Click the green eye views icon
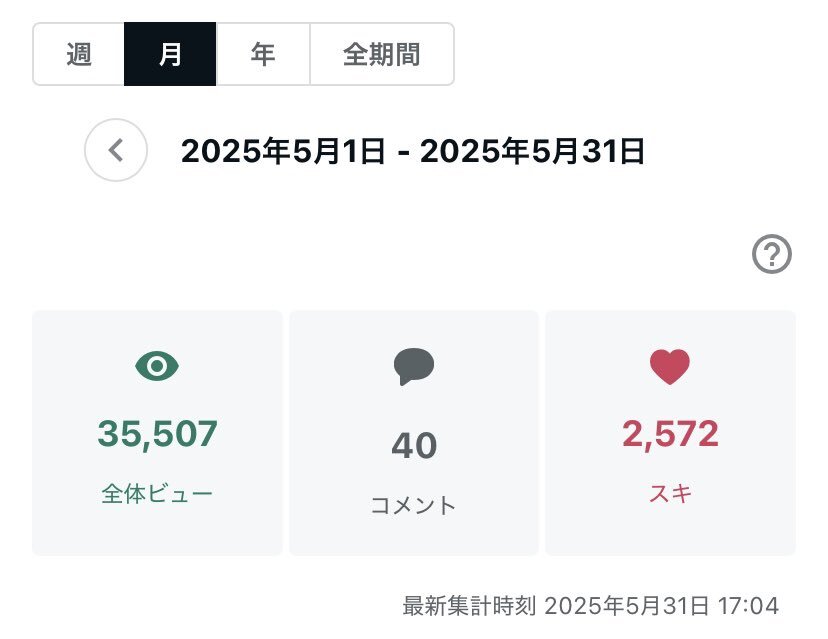Viewport: 828px width, 639px height. click(157, 366)
